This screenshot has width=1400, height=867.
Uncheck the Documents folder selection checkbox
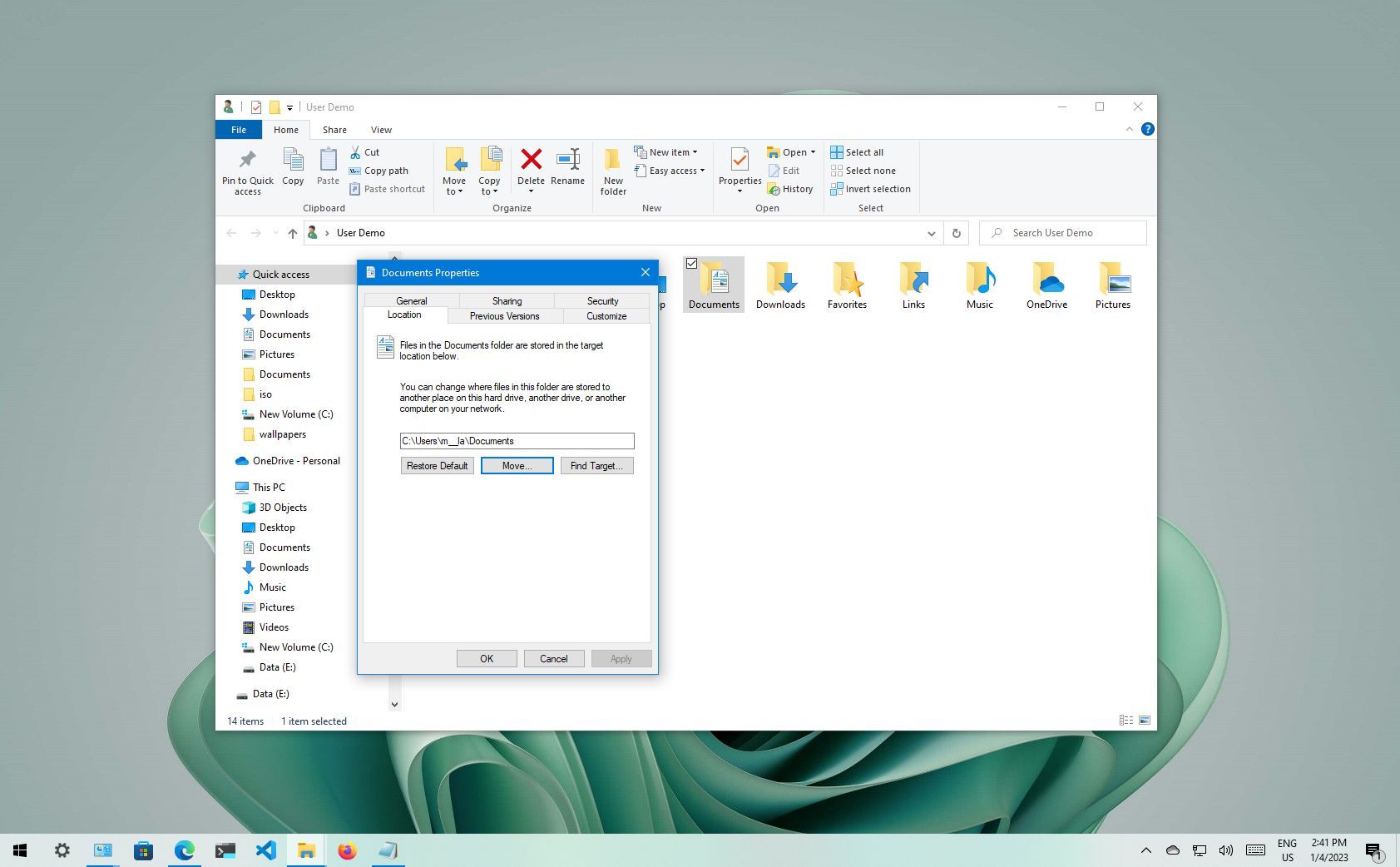click(693, 263)
